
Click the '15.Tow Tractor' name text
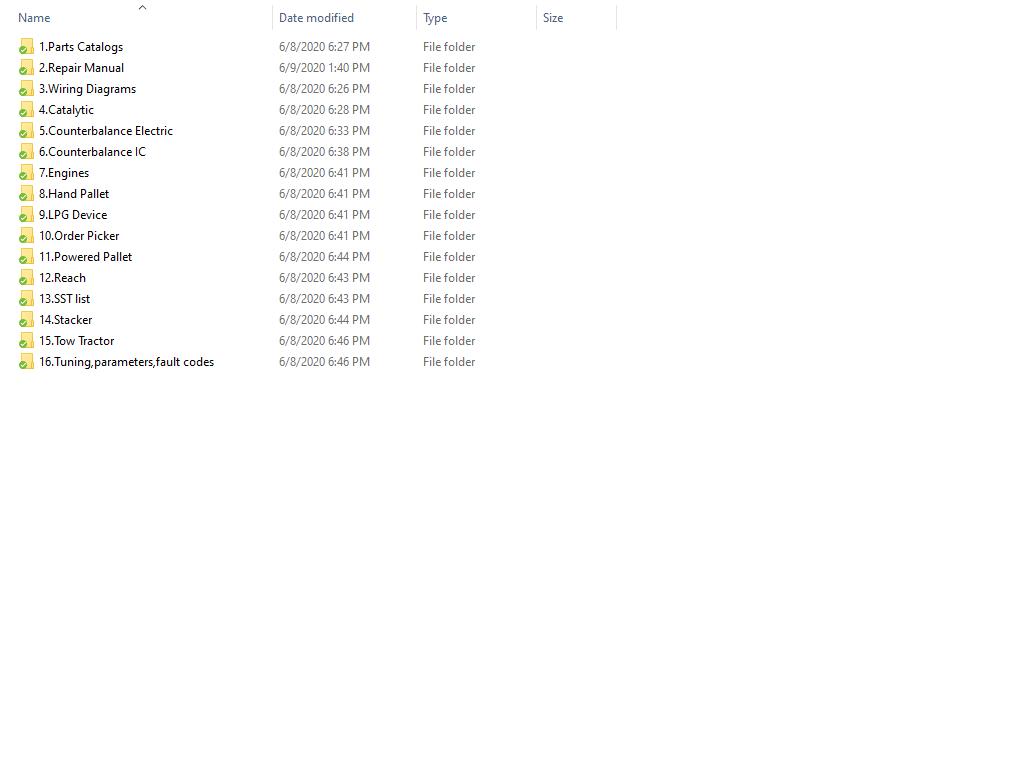76,341
